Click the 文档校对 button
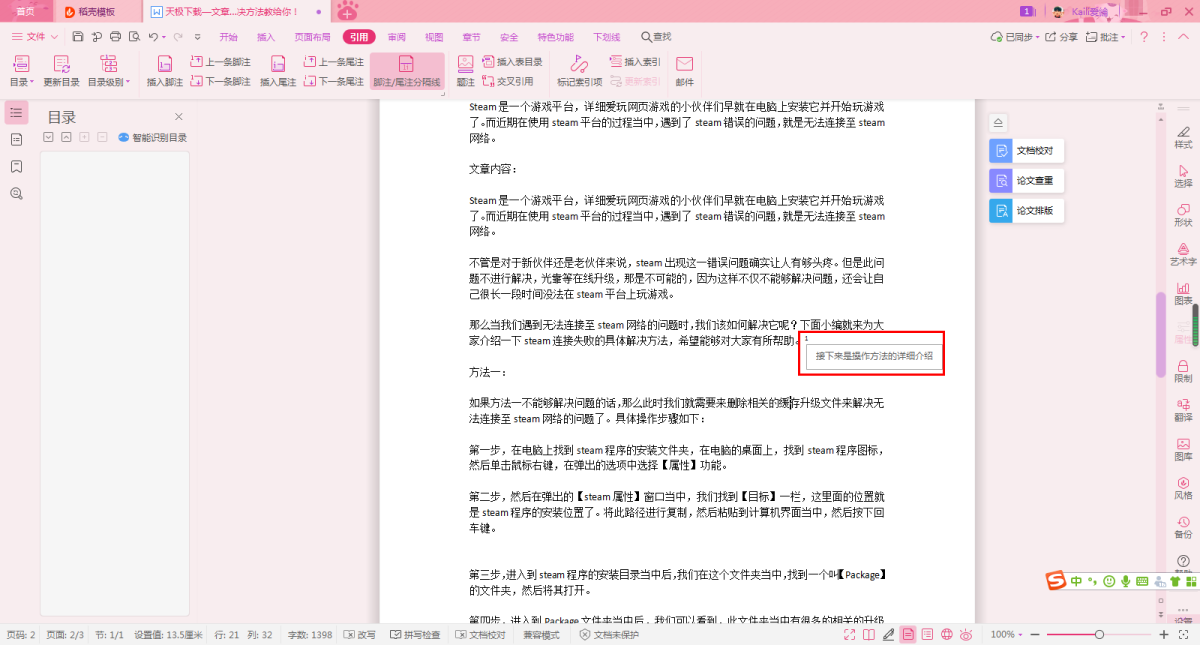Screen dimensions: 1200x645 click(1026, 151)
